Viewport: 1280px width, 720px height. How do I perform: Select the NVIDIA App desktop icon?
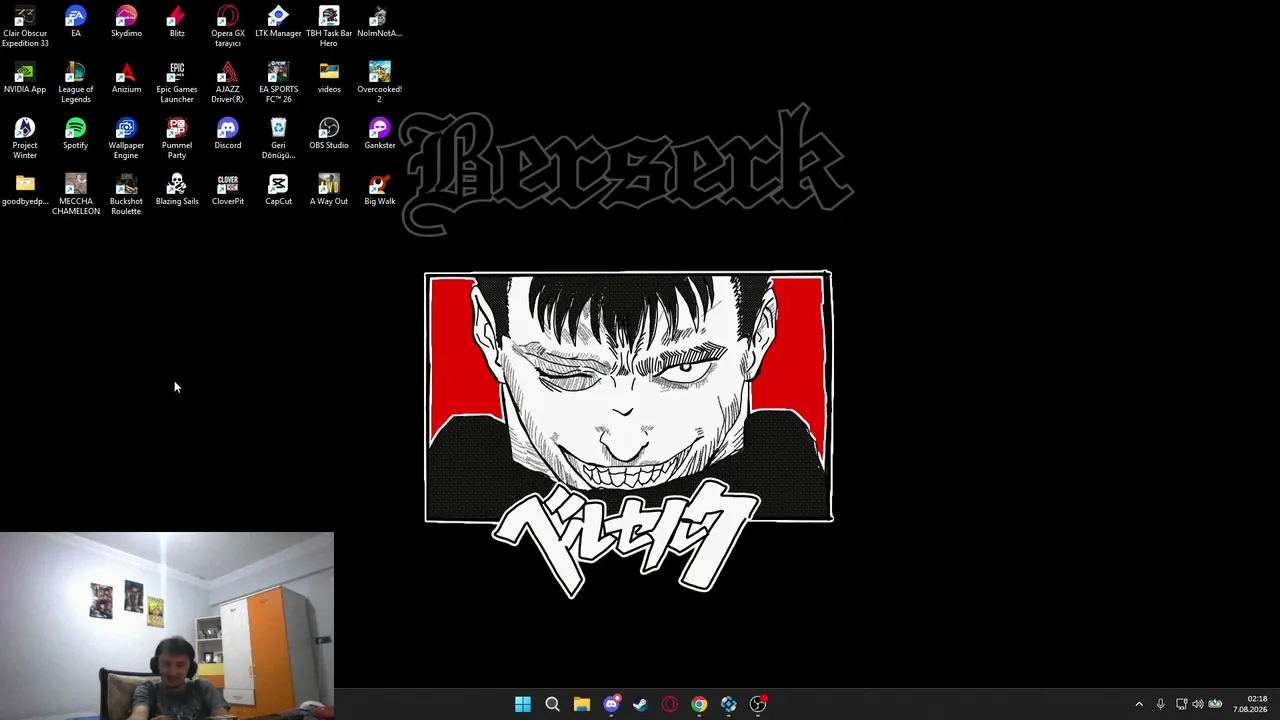tap(25, 78)
